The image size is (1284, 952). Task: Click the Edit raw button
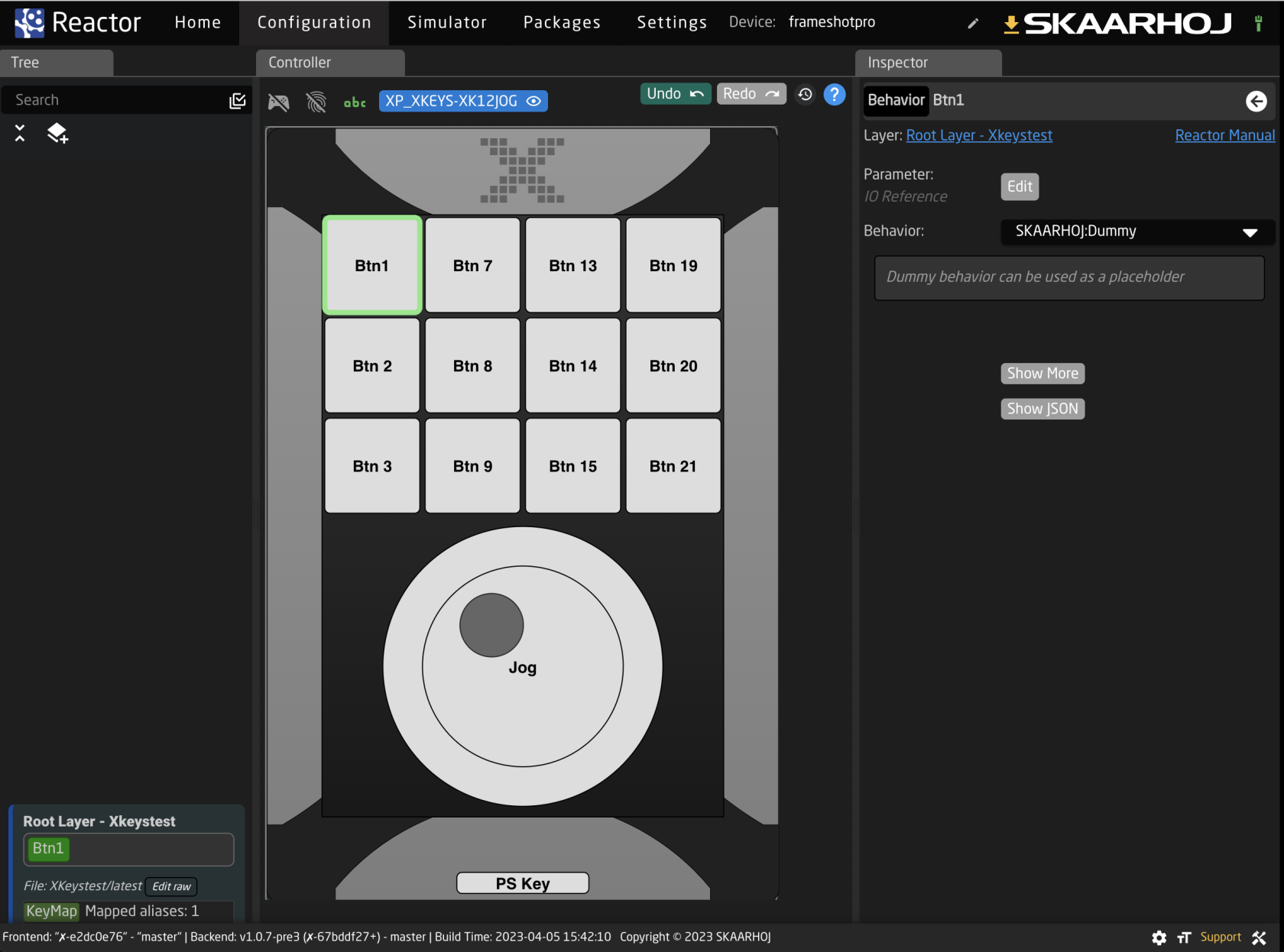tap(171, 887)
